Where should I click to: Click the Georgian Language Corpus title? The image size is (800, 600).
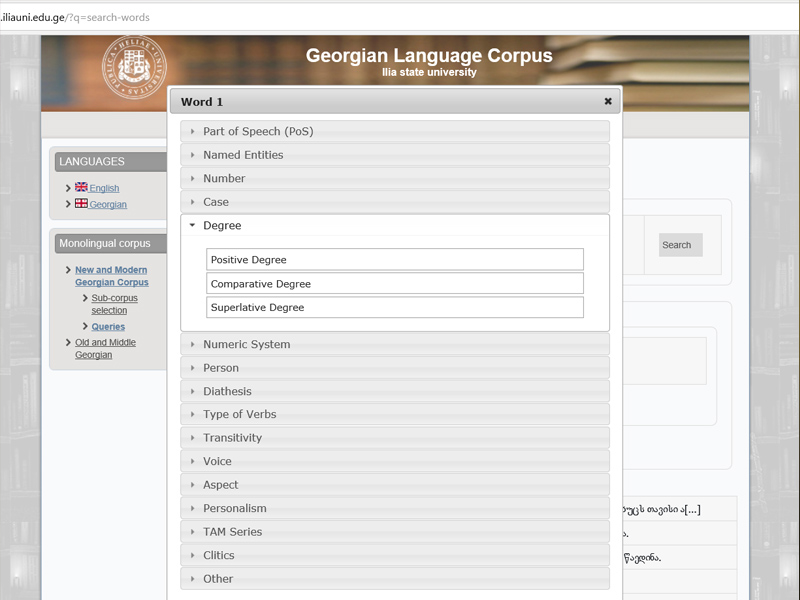point(429,55)
